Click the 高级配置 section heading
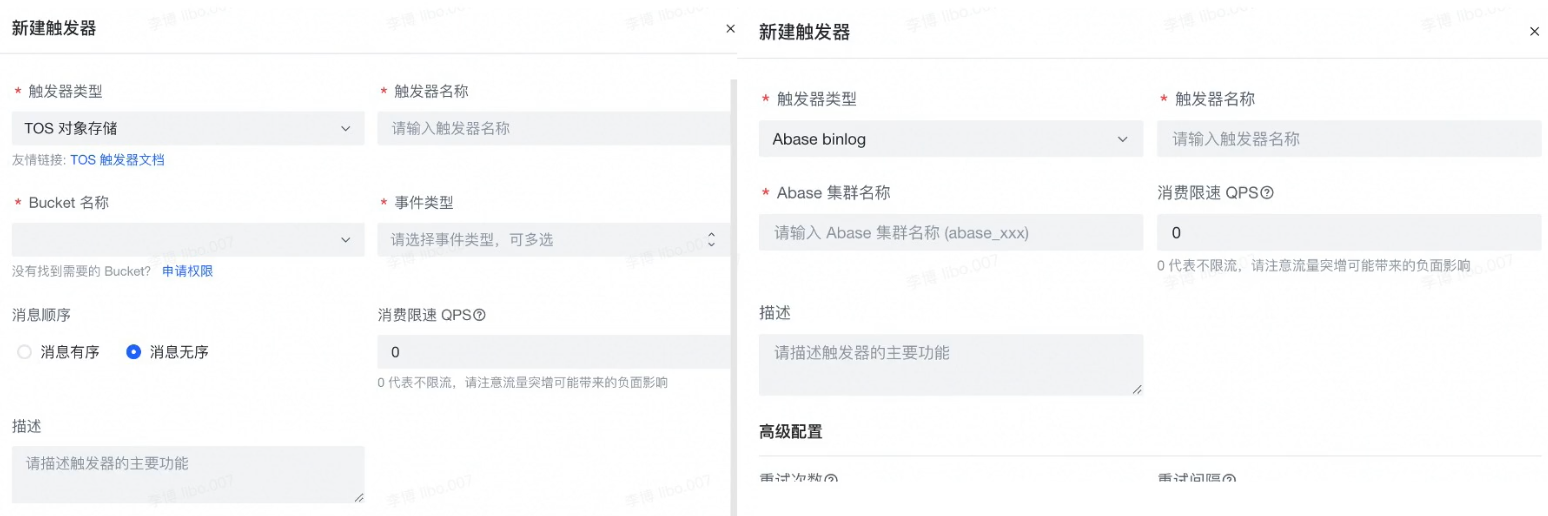Screen dimensions: 1548x516 pos(791,432)
